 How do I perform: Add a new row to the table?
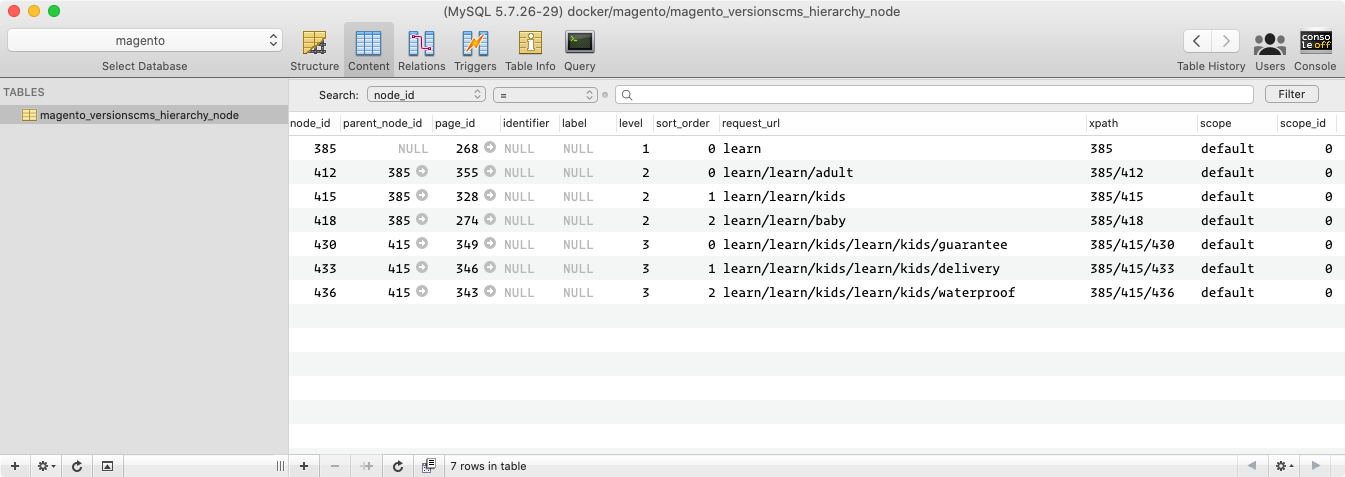(x=303, y=466)
